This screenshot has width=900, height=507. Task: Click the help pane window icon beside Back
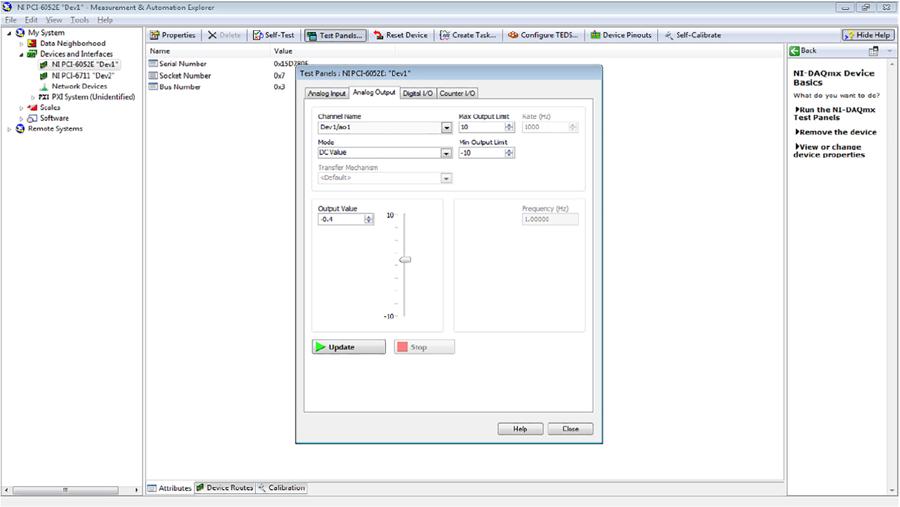tap(874, 51)
